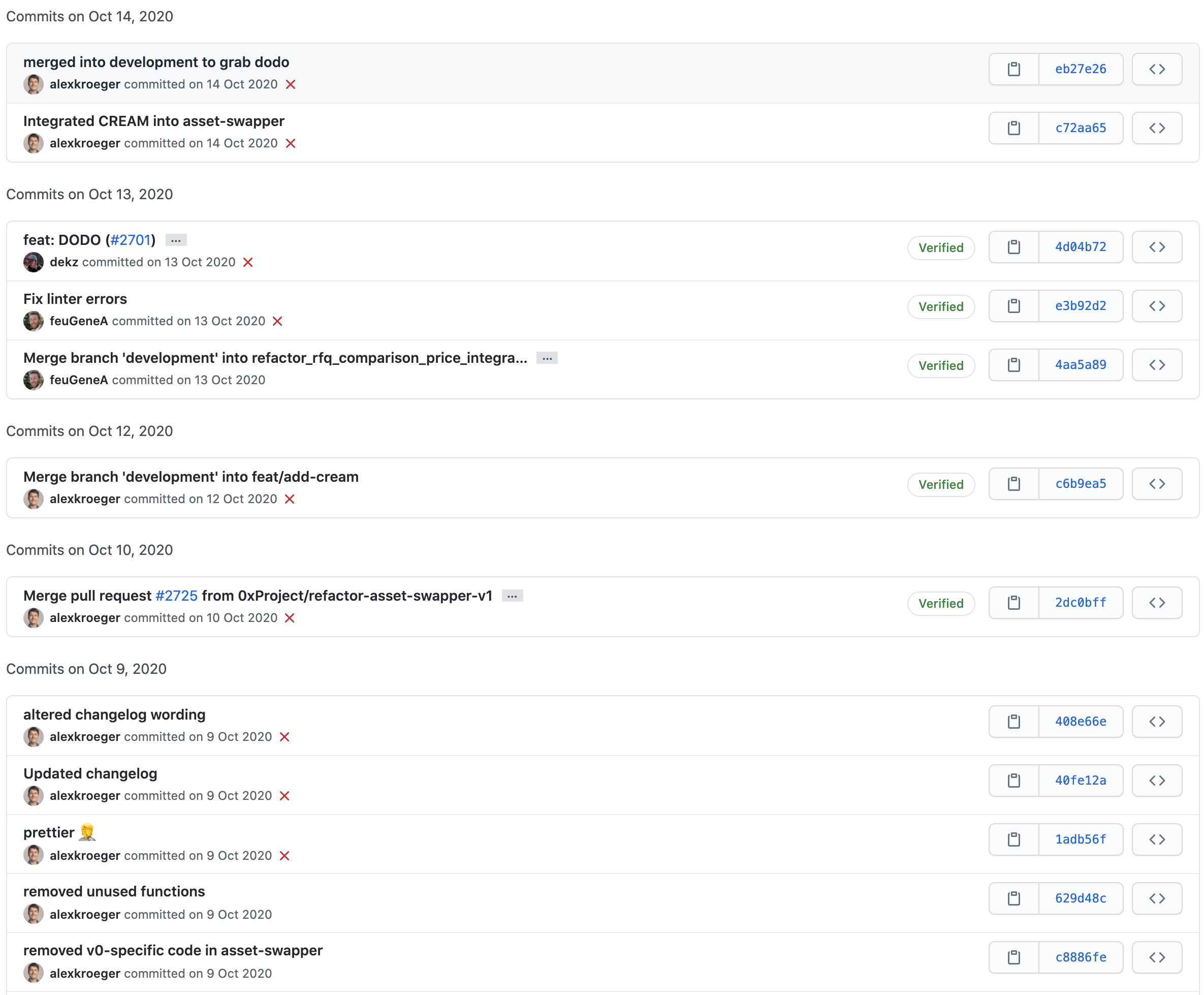Copy full SHA for commit 4d04b72
This screenshot has width=1204, height=995.
click(x=1013, y=247)
